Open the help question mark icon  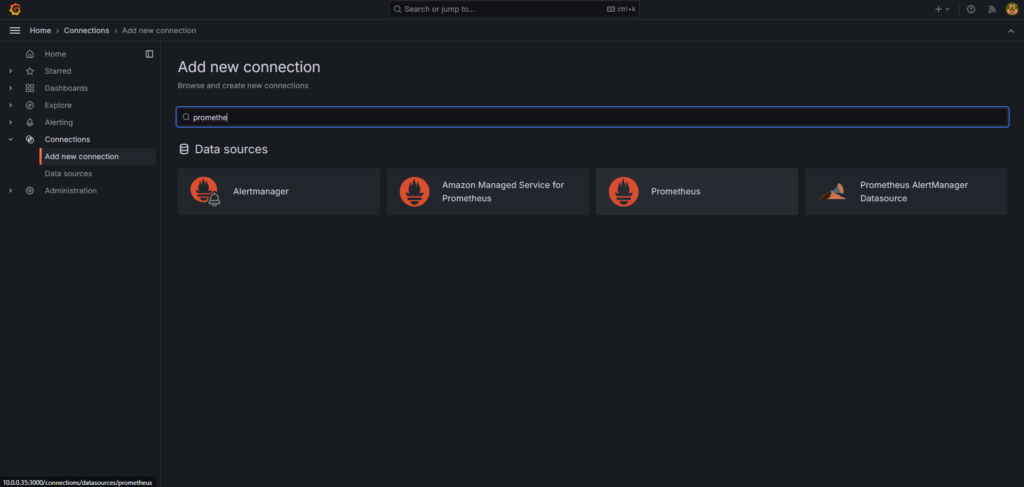point(971,9)
